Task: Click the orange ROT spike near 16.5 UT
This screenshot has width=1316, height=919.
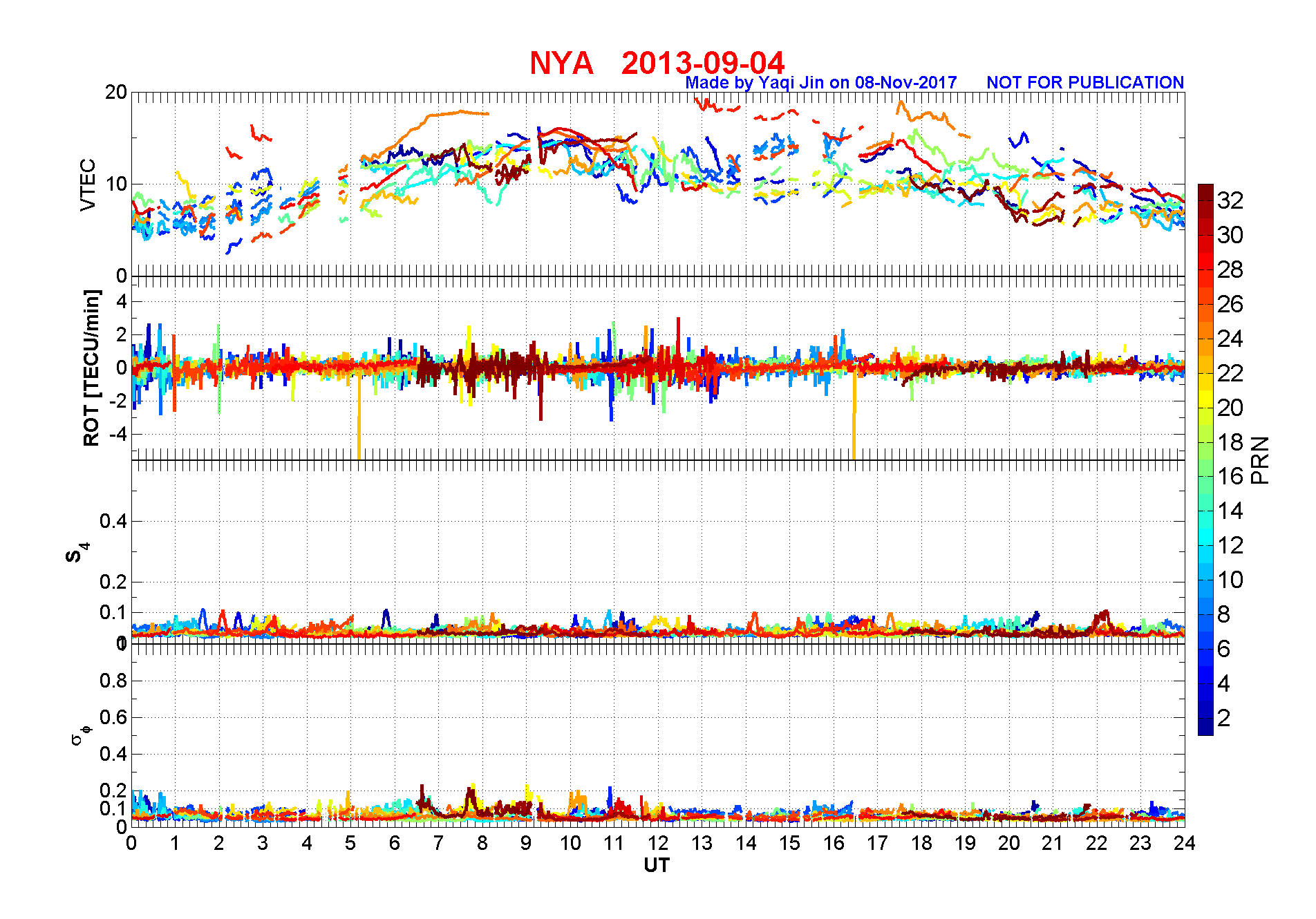Action: 854,415
